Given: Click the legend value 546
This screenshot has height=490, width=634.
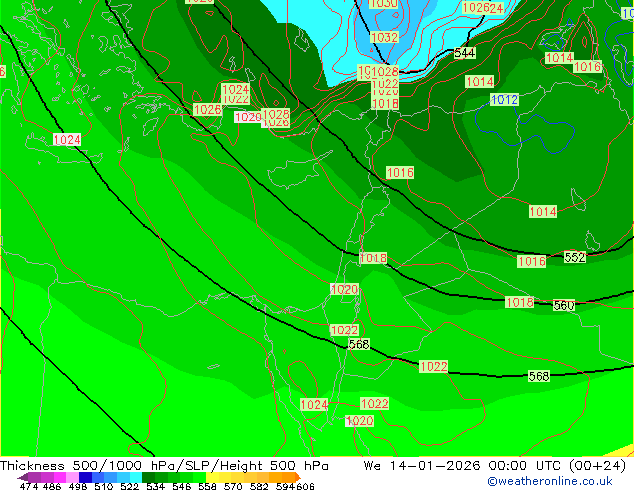Looking at the screenshot, I should [182, 486].
